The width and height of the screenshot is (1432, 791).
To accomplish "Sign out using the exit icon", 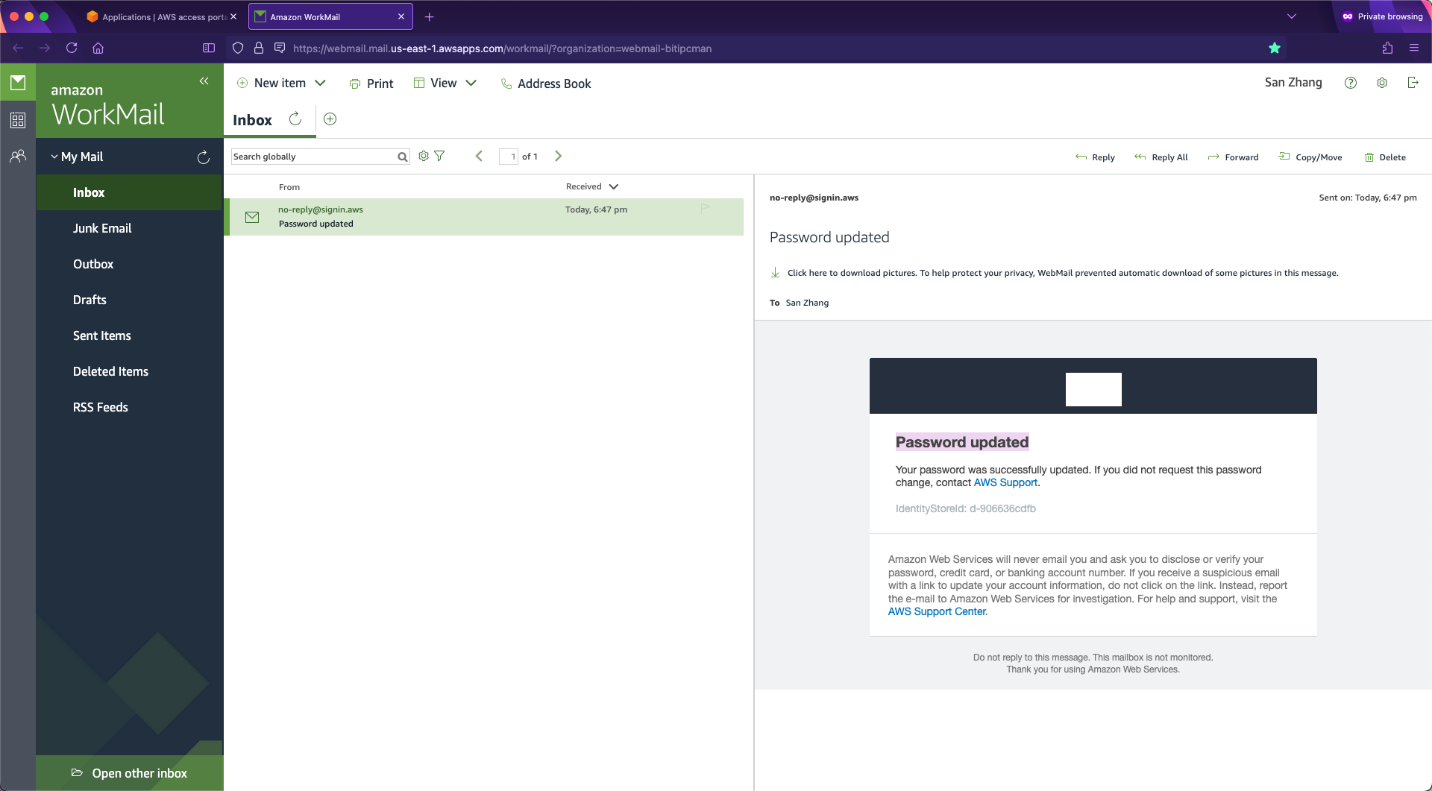I will tap(1413, 83).
